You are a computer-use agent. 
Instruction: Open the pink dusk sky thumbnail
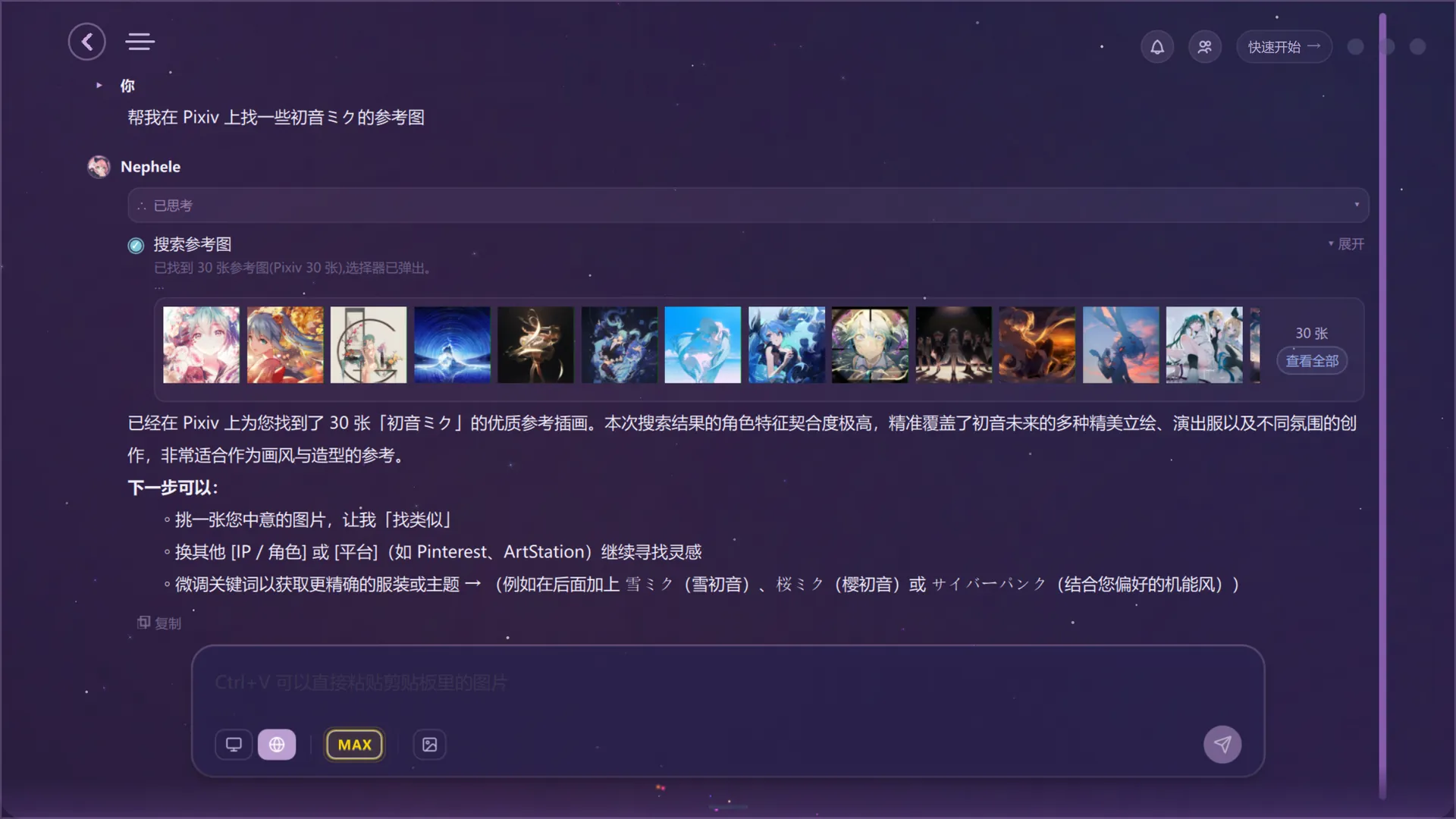1121,345
